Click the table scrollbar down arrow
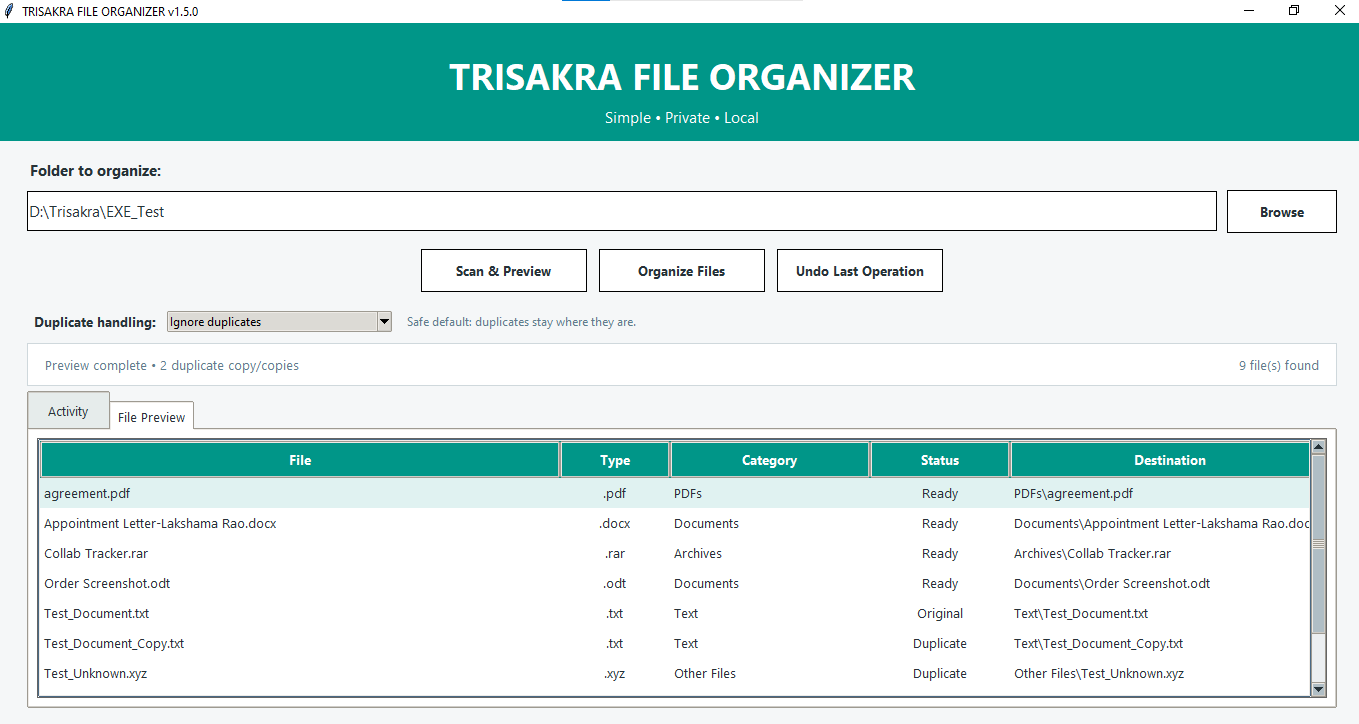The width and height of the screenshot is (1359, 724). point(1318,688)
